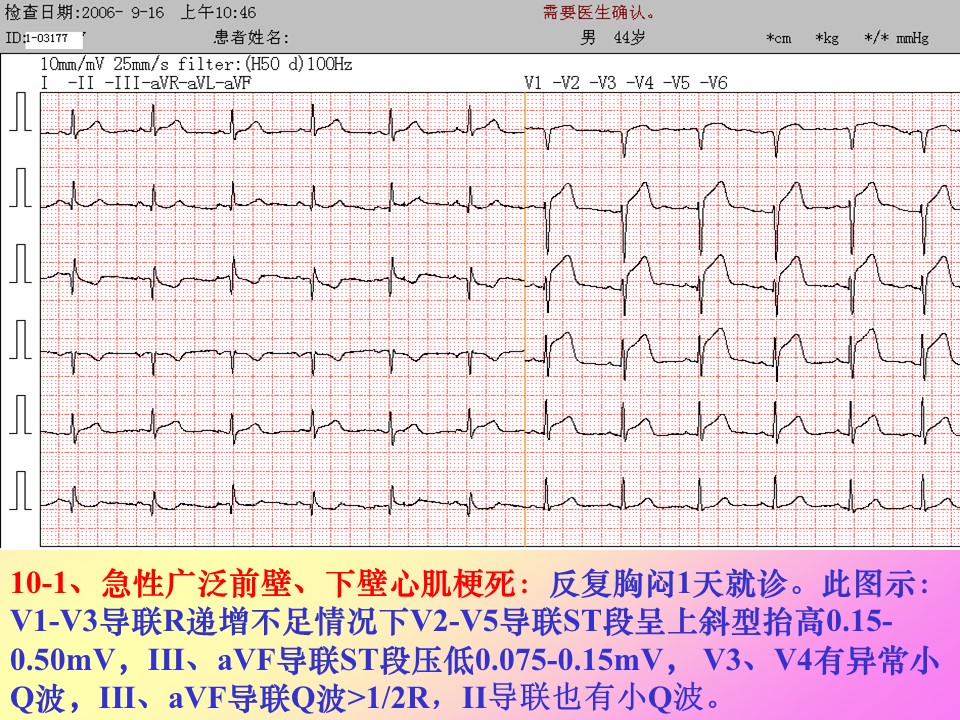The image size is (960, 720).
Task: Click the paper speed text 25mm/s
Action: tap(142, 64)
